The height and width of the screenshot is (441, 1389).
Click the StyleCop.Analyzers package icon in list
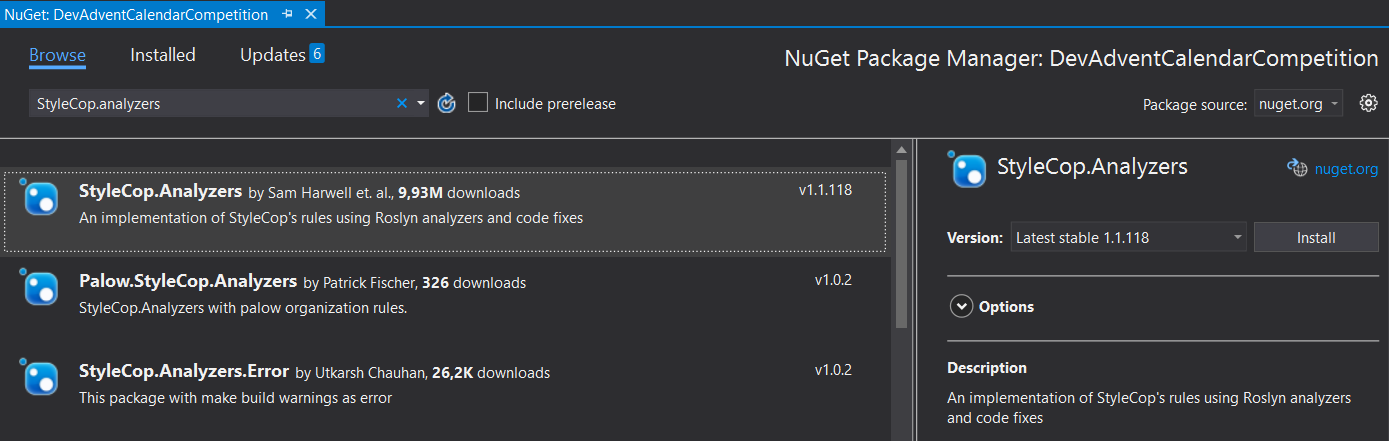click(42, 200)
